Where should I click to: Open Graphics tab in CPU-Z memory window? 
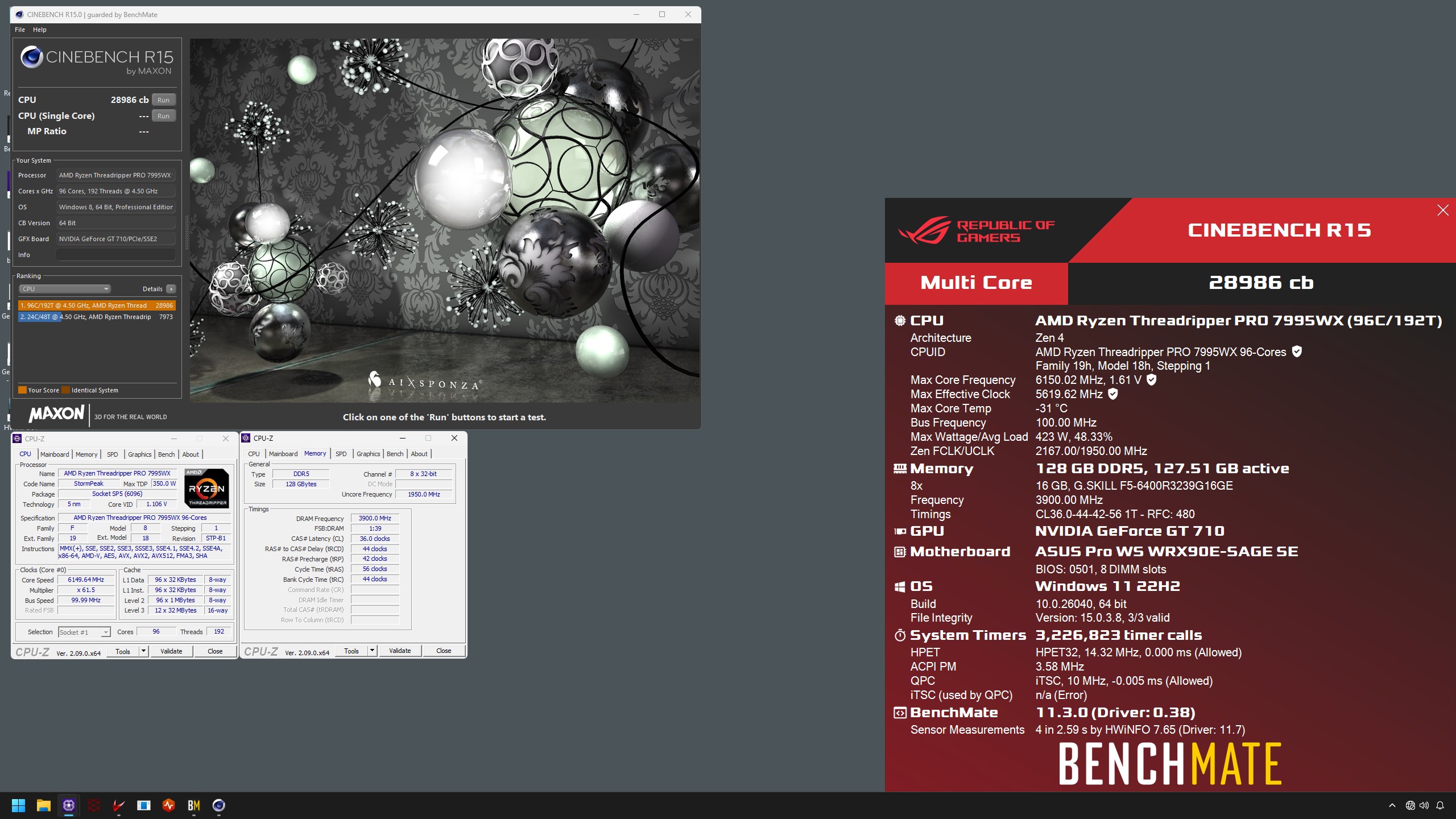[x=368, y=454]
